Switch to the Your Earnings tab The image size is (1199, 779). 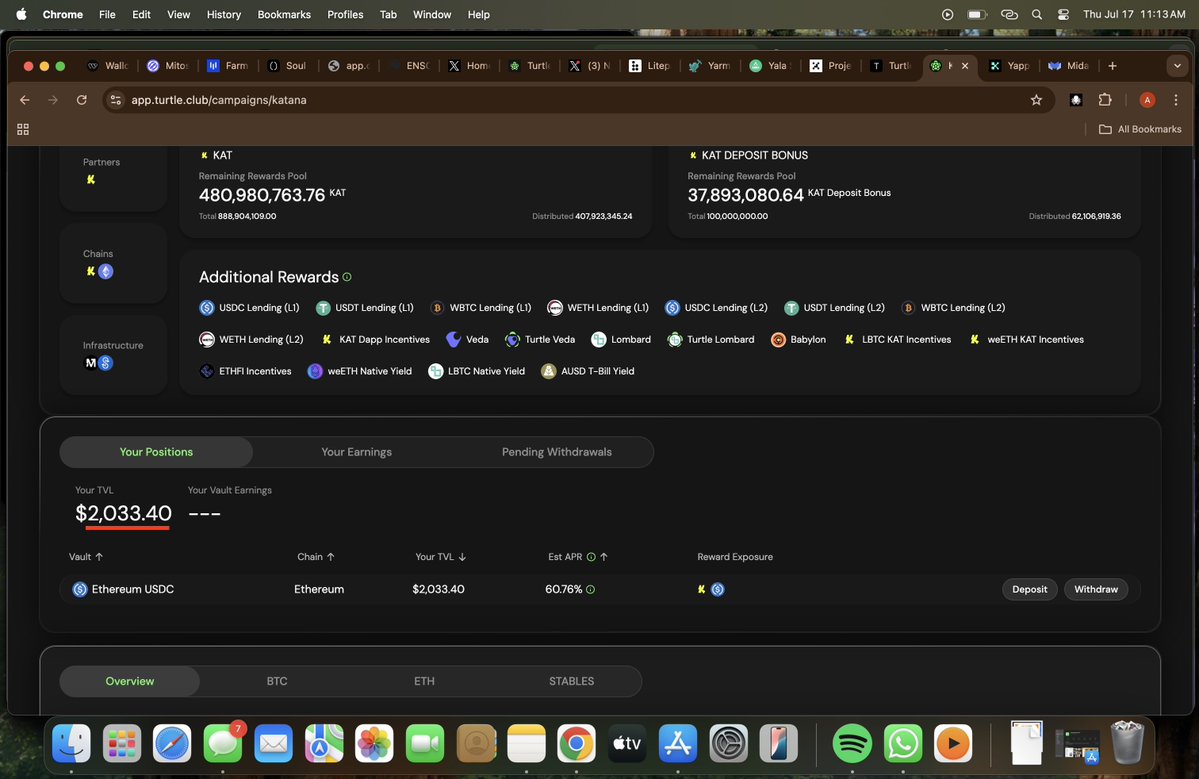tap(356, 452)
